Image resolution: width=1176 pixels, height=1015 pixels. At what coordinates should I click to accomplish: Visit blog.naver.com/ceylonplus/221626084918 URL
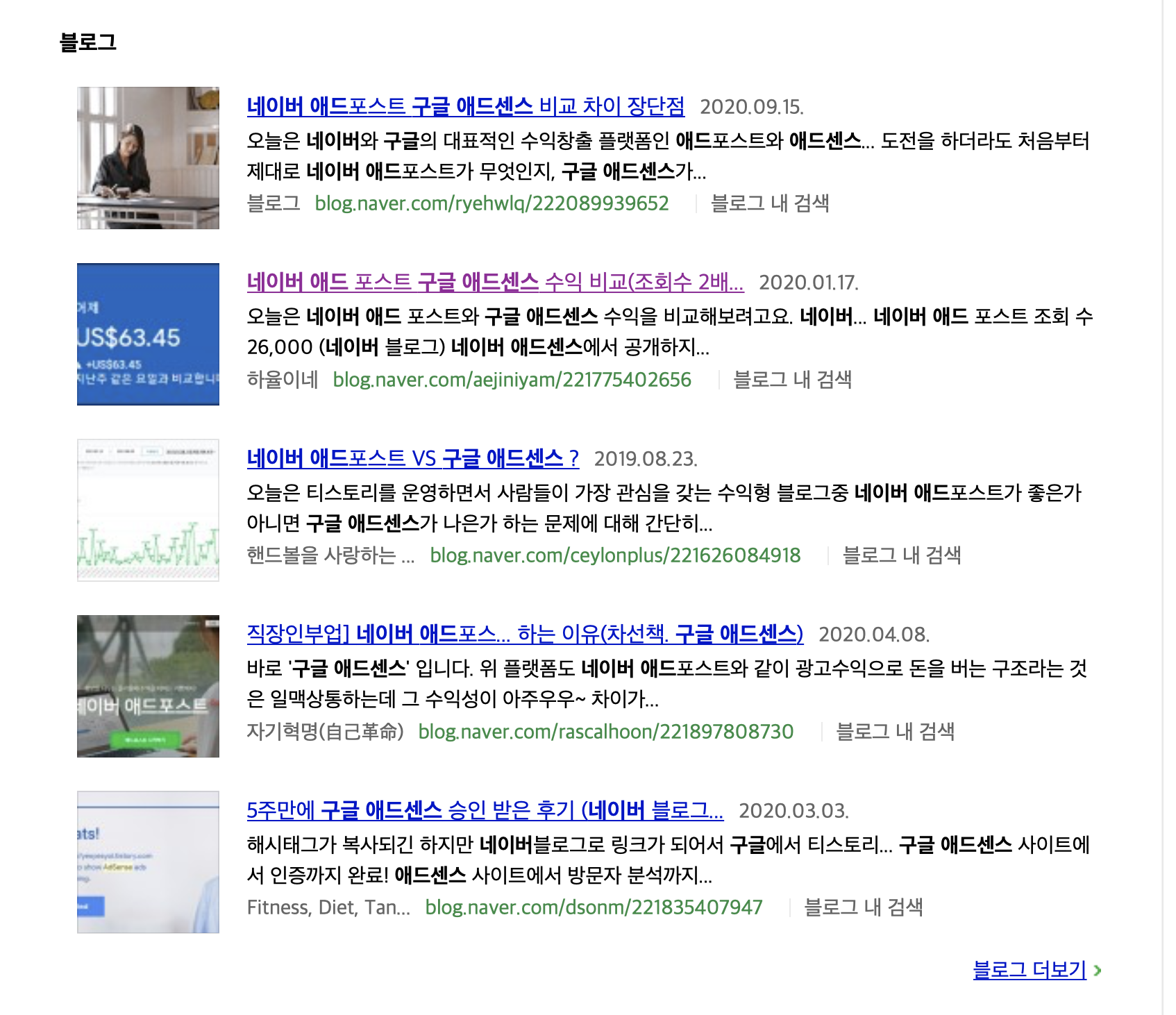pos(615,555)
